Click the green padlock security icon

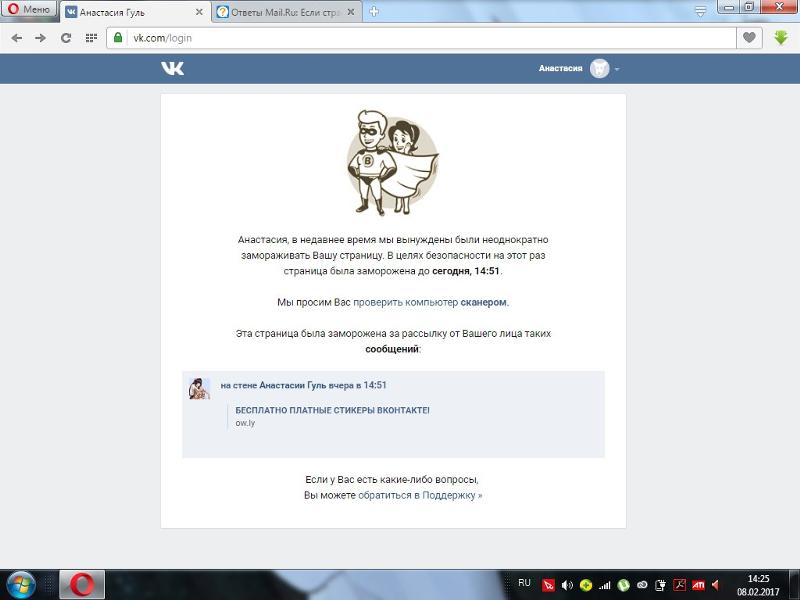118,38
